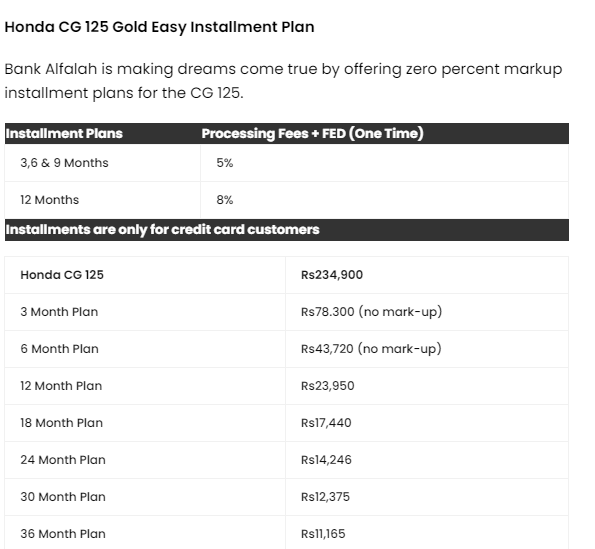Click the credit card customers notice bar
The image size is (595, 549).
pyautogui.click(x=286, y=230)
